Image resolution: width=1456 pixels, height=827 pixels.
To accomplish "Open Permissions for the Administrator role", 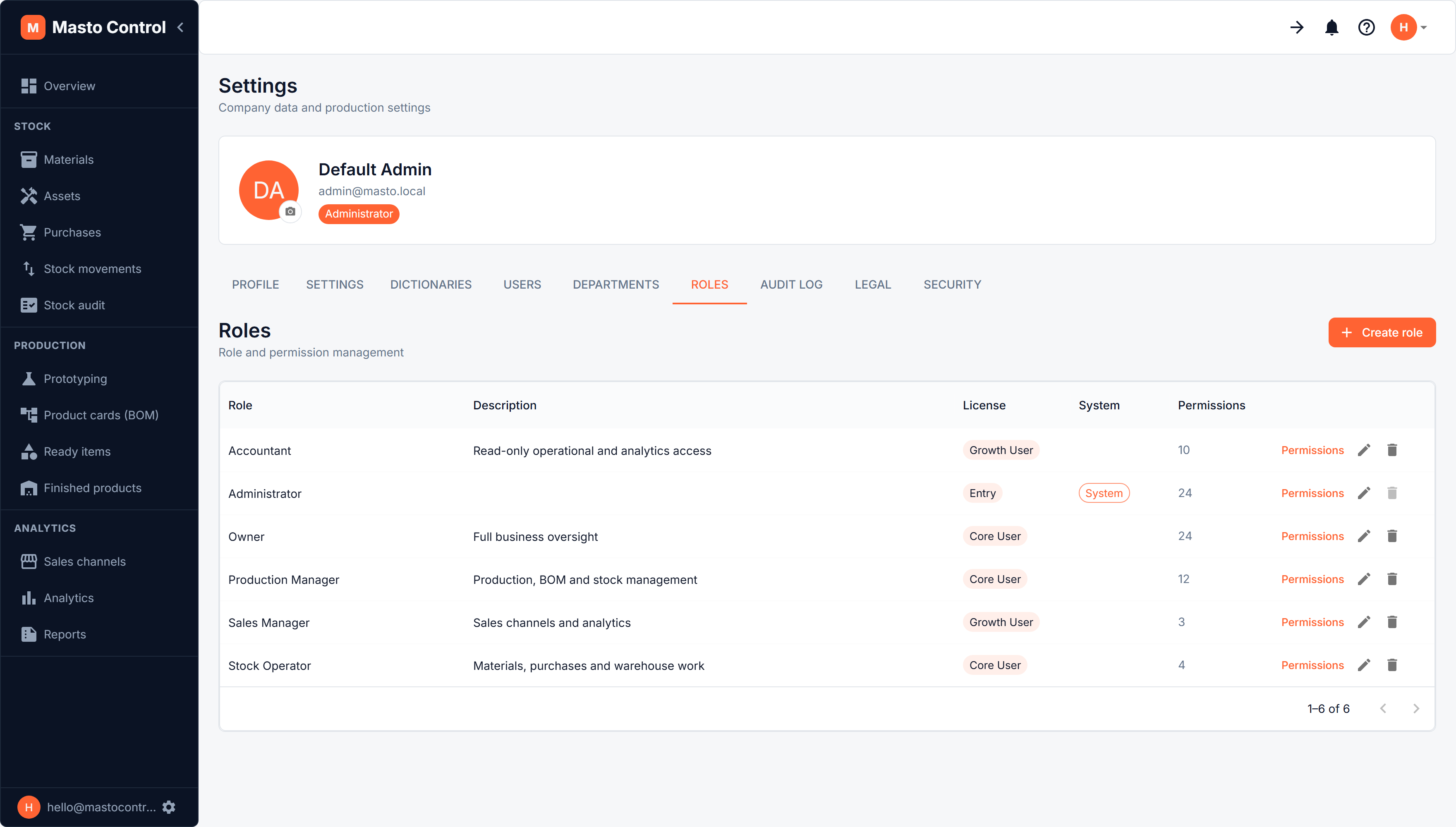I will 1312,493.
